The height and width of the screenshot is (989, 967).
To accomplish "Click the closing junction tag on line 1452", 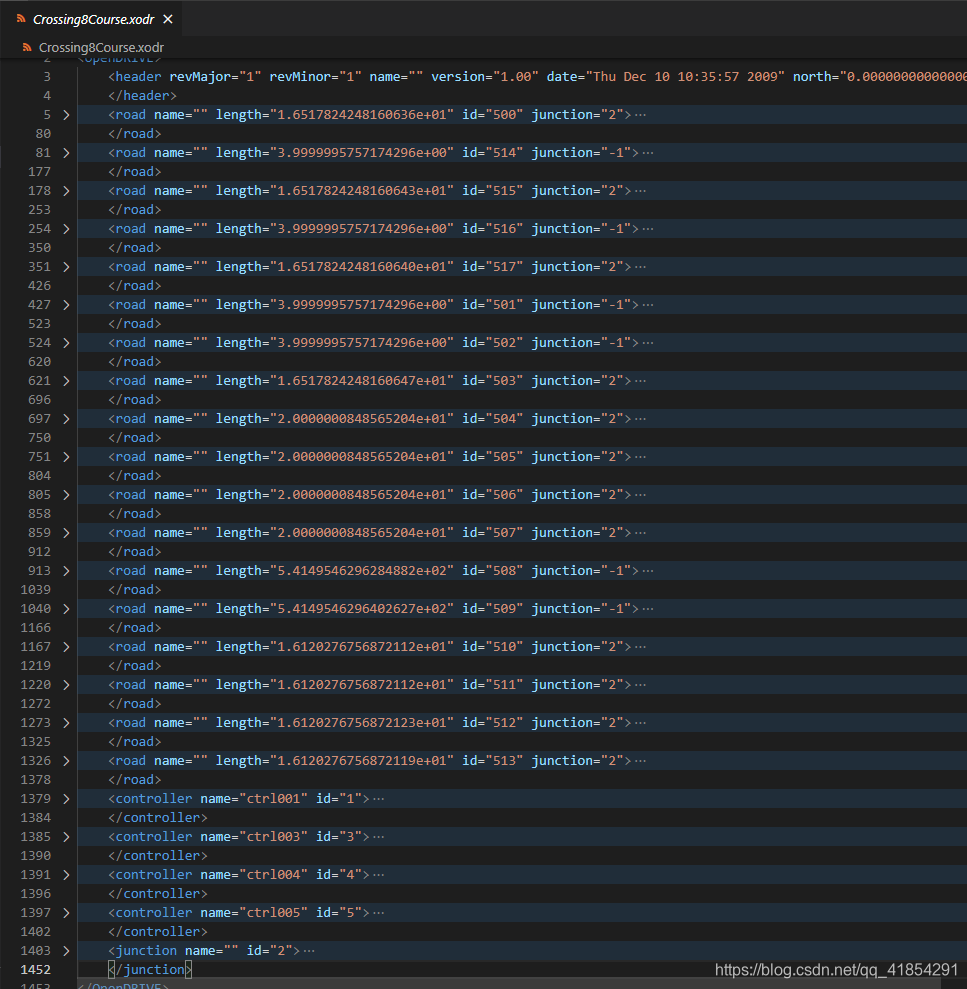I will [x=150, y=969].
